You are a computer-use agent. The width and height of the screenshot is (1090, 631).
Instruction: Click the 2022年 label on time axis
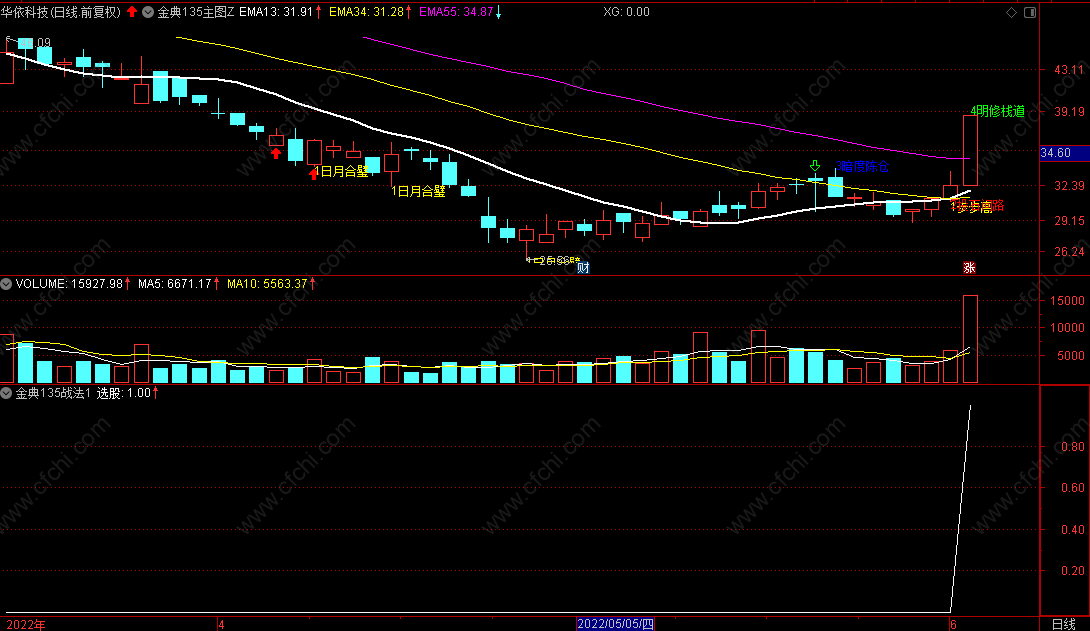26,624
